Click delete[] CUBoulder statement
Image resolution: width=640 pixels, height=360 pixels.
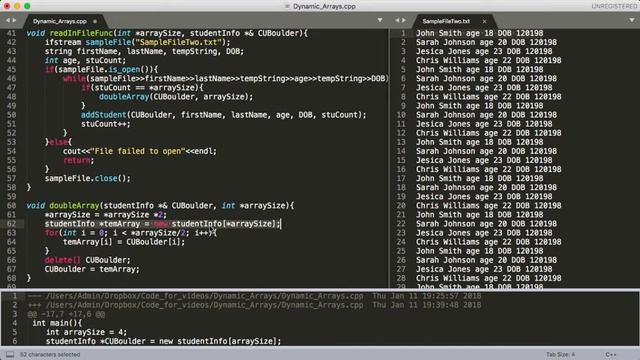tap(88, 260)
